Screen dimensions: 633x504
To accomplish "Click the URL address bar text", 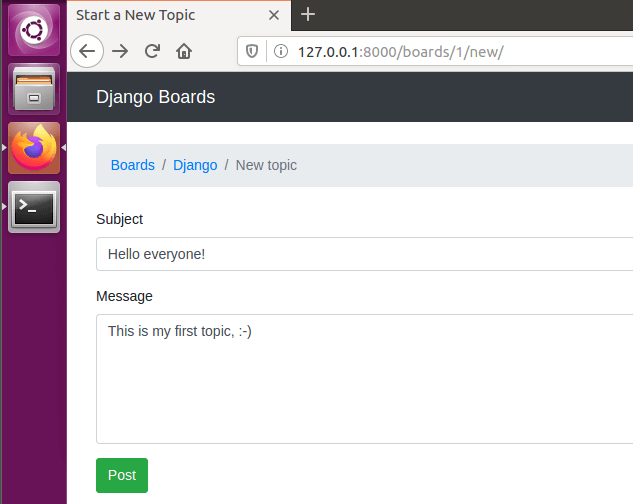I will [x=400, y=52].
